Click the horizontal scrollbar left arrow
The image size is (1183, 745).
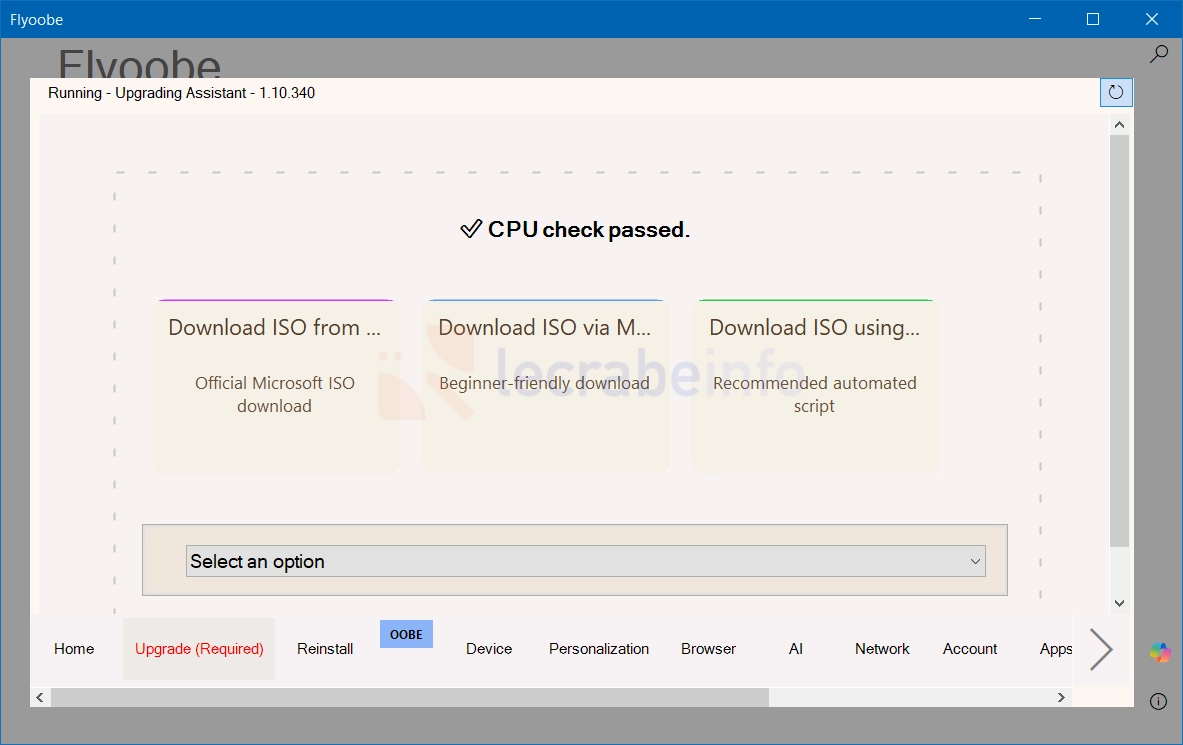pos(40,697)
